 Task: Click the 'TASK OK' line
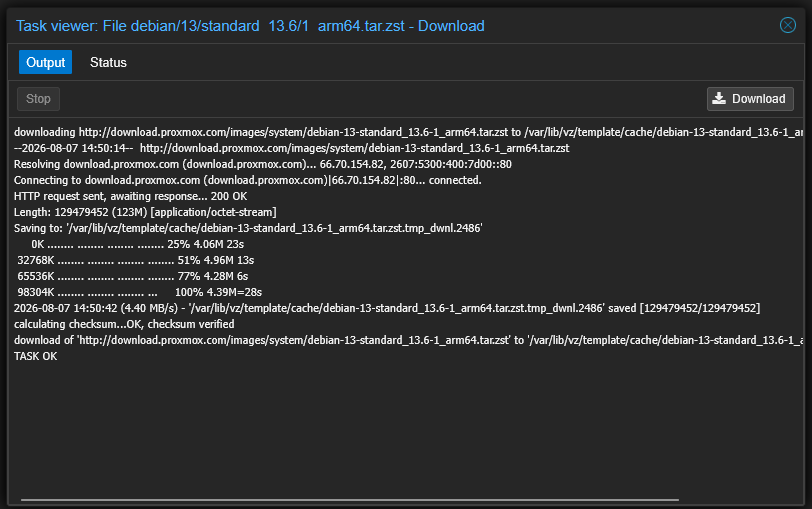pos(36,356)
